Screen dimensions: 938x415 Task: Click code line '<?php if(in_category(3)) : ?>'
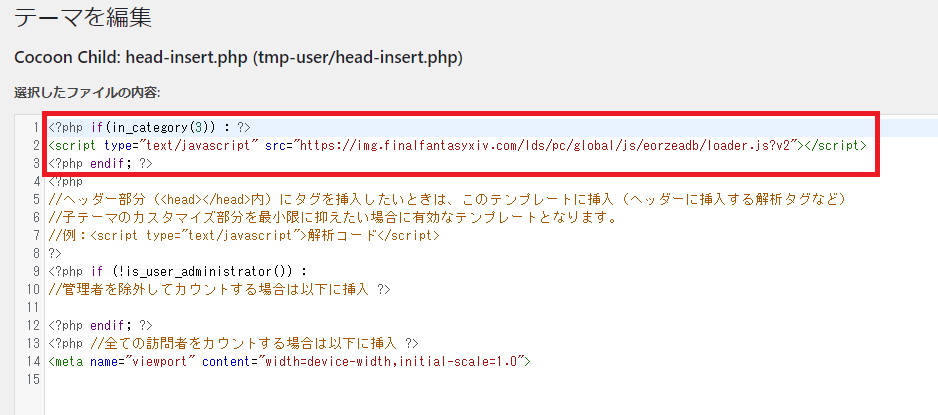tap(150, 127)
